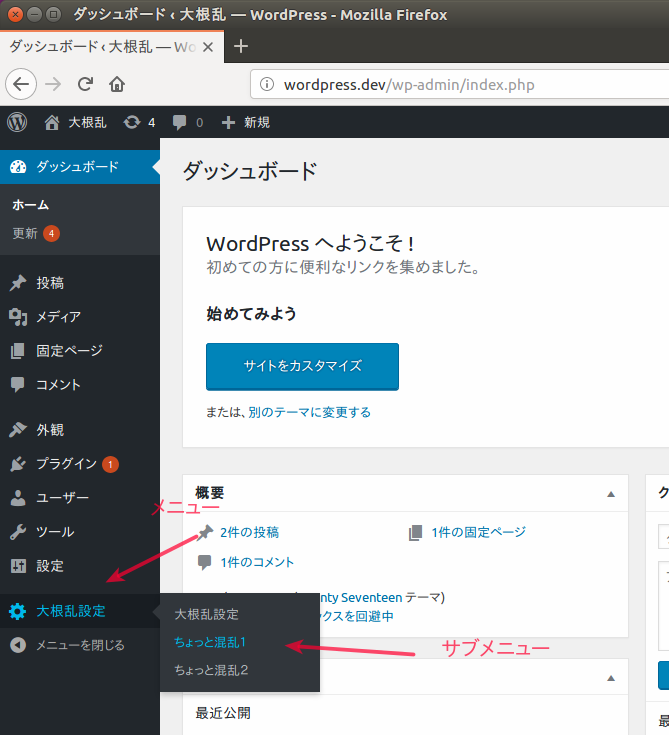Click the orange 1 badge next to プラグイン
Image resolution: width=669 pixels, height=735 pixels.
tap(111, 464)
